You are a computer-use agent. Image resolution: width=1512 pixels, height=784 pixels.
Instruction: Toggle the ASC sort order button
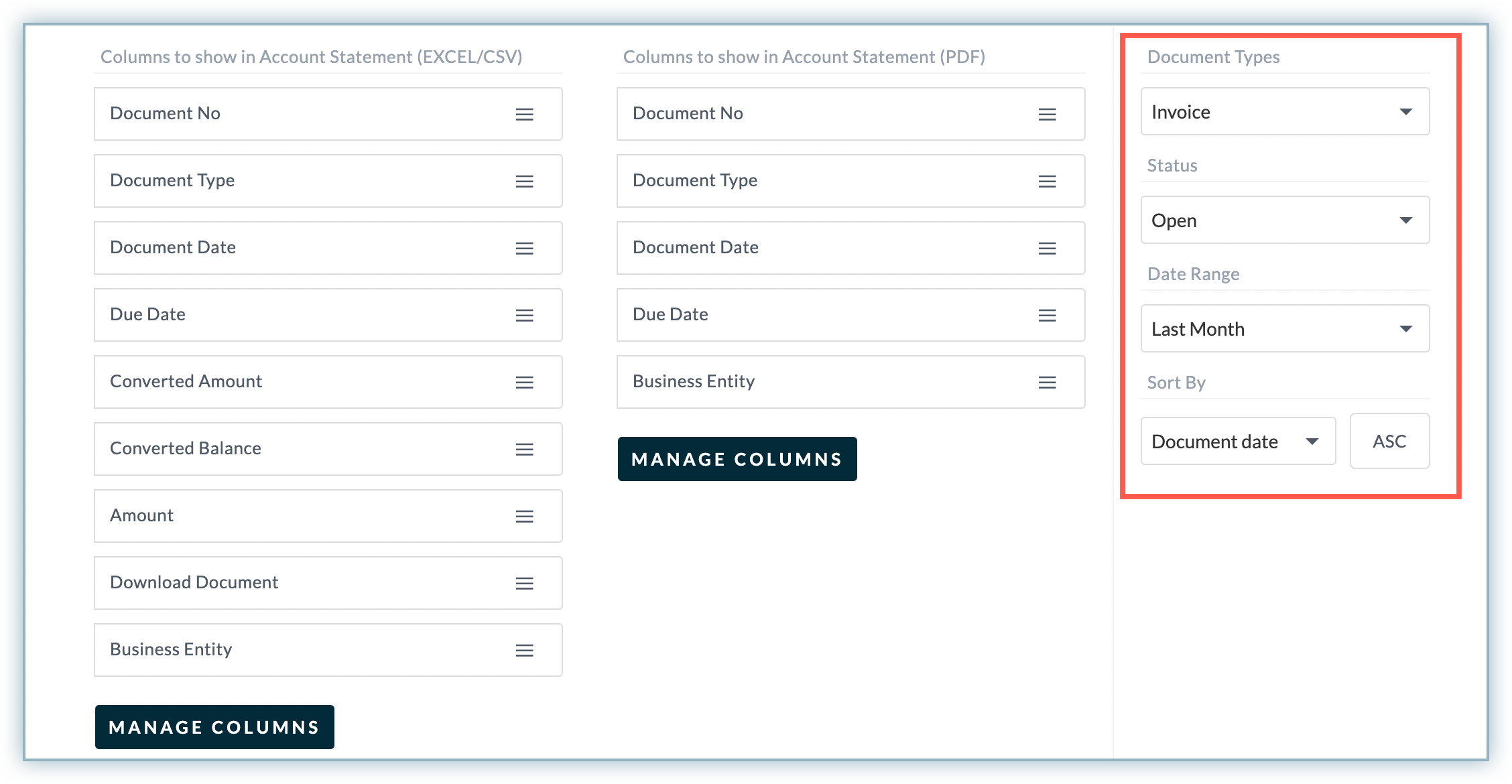click(1389, 441)
